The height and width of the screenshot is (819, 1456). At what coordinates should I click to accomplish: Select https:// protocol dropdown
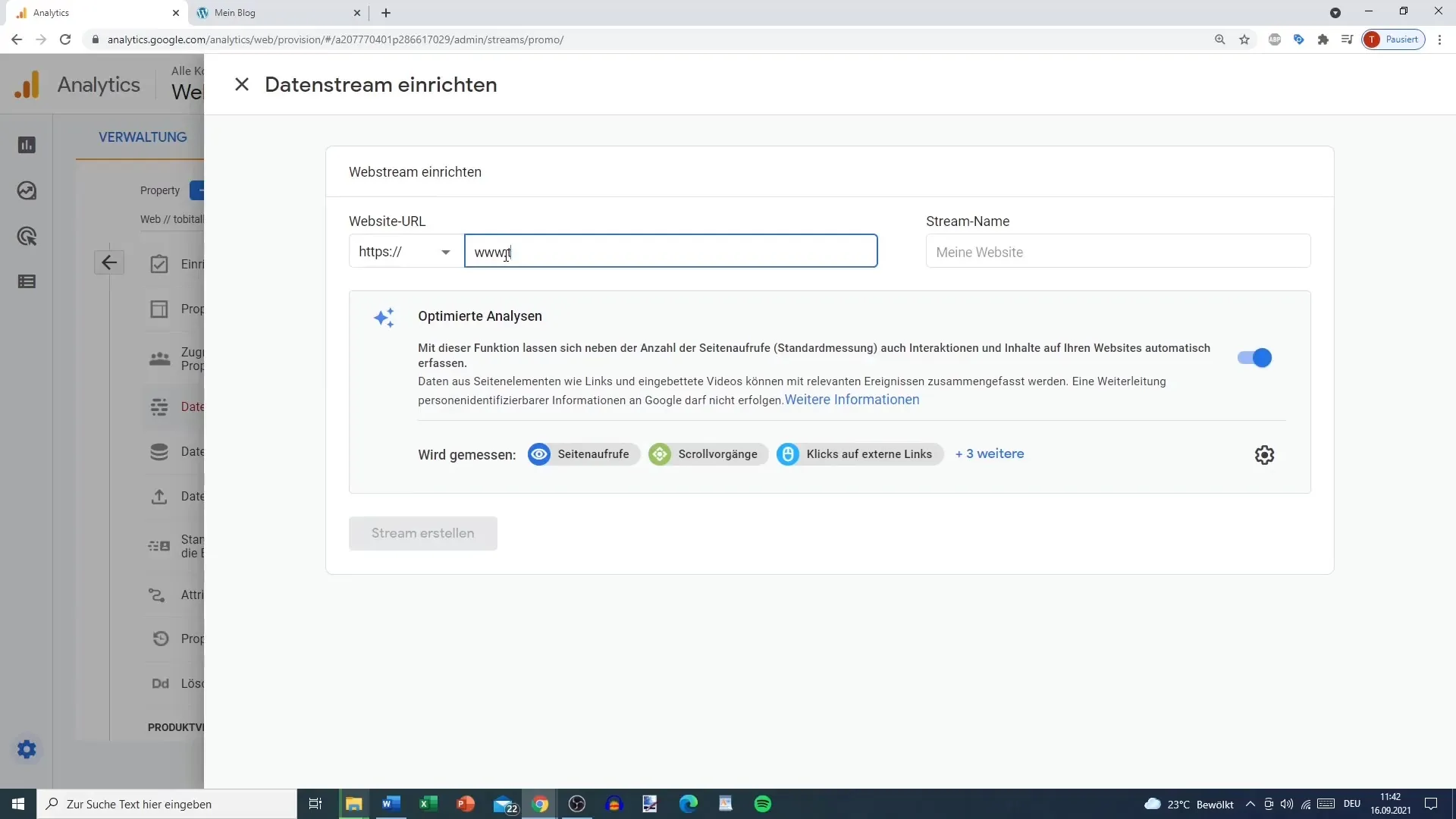click(404, 251)
